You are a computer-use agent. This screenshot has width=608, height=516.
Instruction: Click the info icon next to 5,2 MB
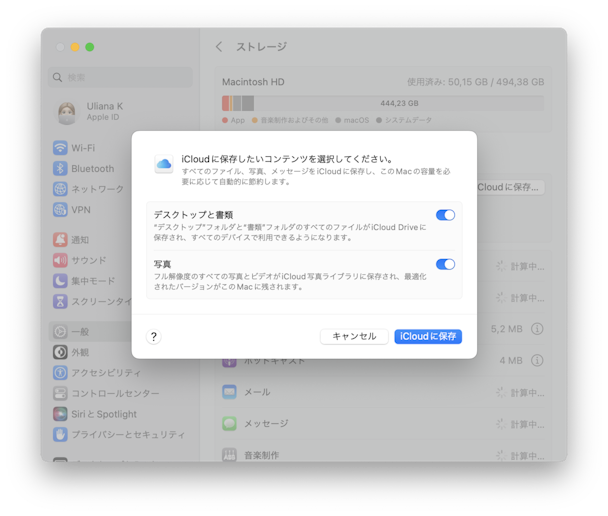[x=537, y=329]
